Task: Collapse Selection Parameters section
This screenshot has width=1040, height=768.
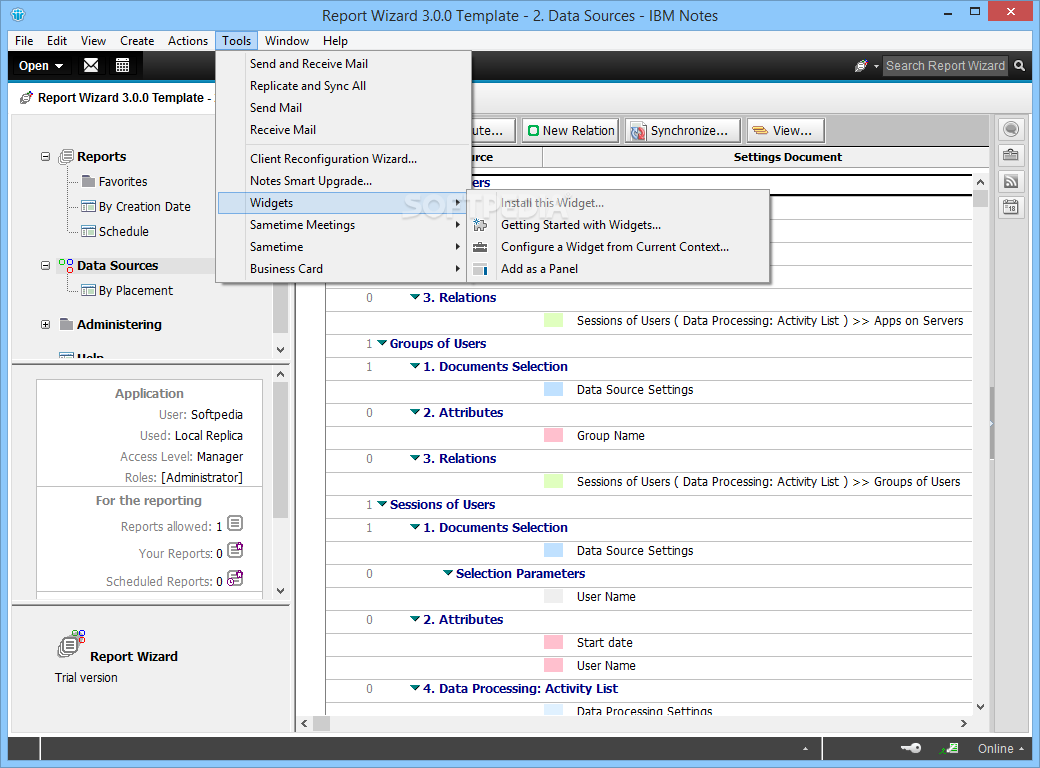Action: pos(448,573)
